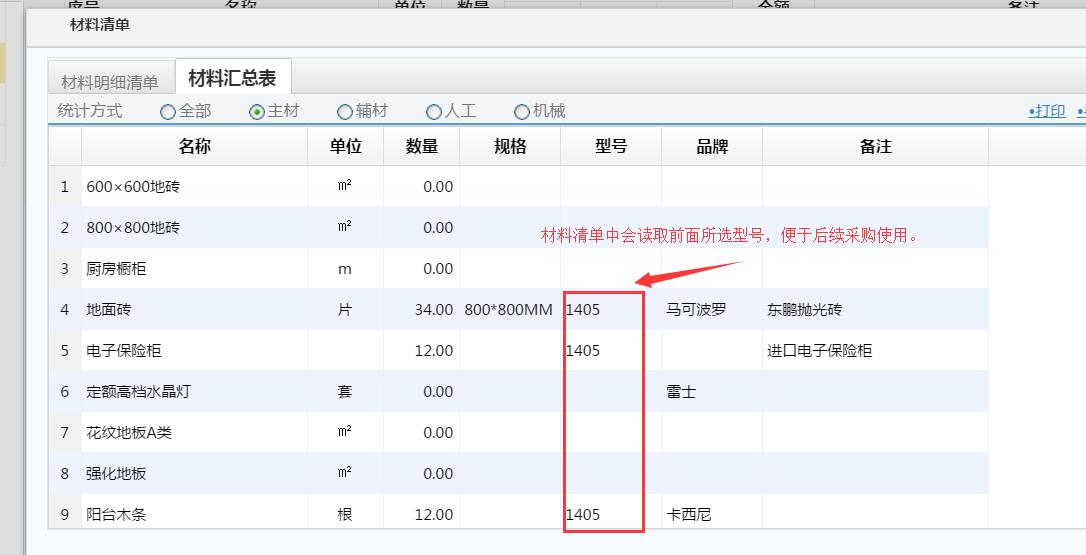Switch to the 材料明细清单 tab
This screenshot has height=555, width=1086.
pos(110,82)
